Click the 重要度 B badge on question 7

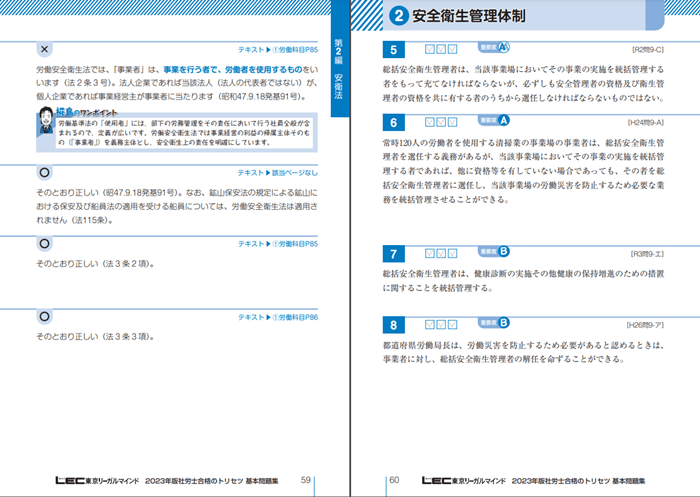click(x=494, y=251)
